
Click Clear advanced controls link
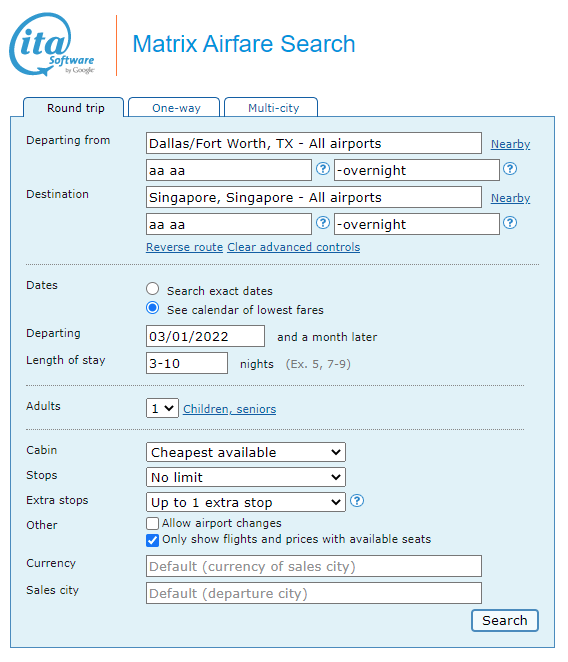coord(294,247)
